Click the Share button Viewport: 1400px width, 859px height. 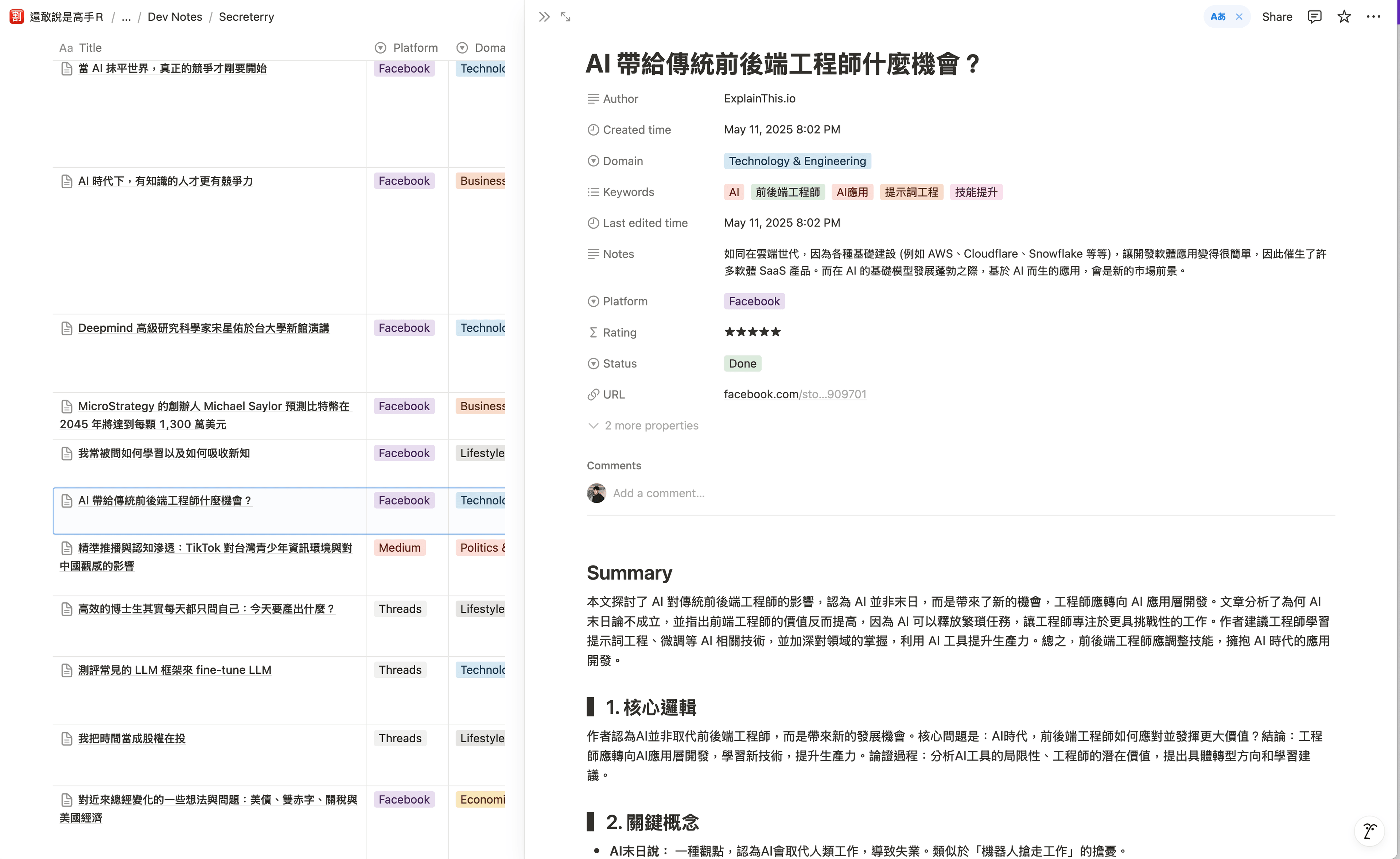pyautogui.click(x=1277, y=16)
